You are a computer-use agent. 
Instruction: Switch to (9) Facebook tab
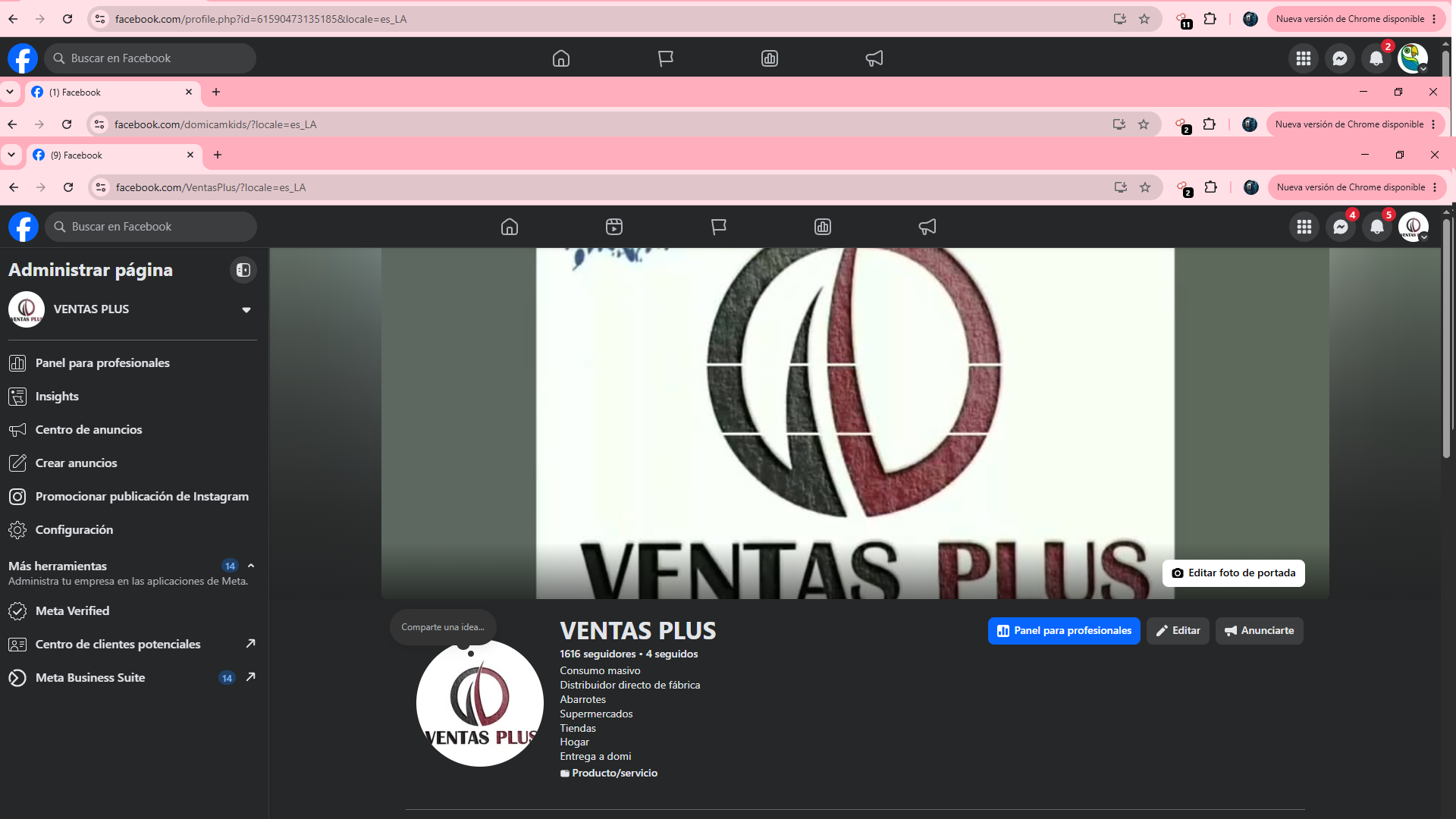[114, 155]
